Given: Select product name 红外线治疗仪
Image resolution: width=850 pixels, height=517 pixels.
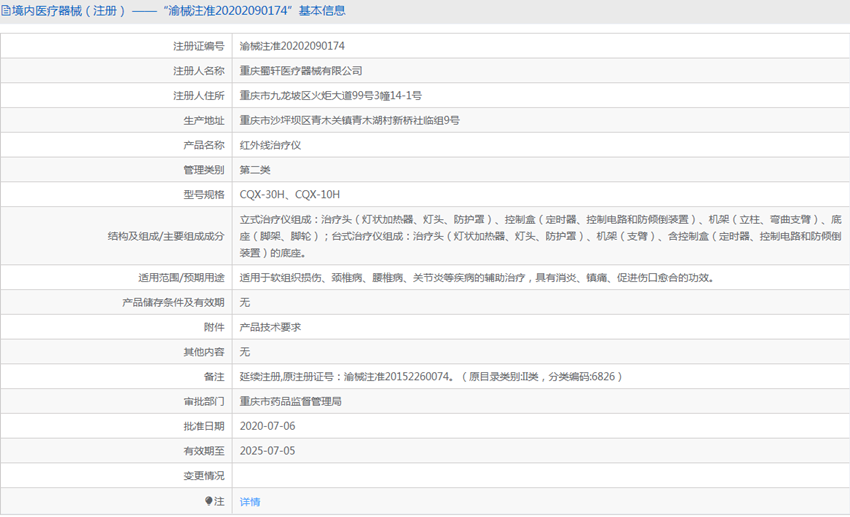Looking at the screenshot, I should coord(271,145).
